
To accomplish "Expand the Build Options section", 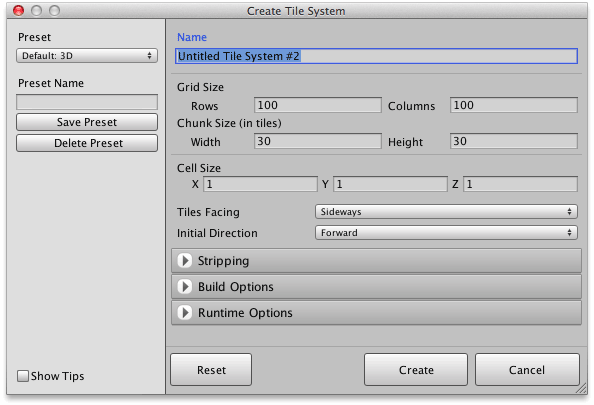I will click(376, 287).
